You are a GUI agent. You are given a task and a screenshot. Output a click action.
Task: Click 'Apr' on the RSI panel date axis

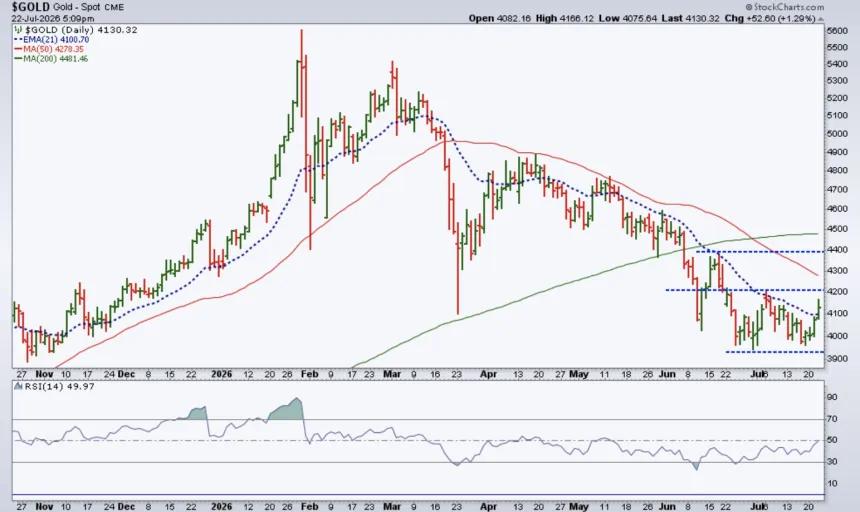pos(488,507)
